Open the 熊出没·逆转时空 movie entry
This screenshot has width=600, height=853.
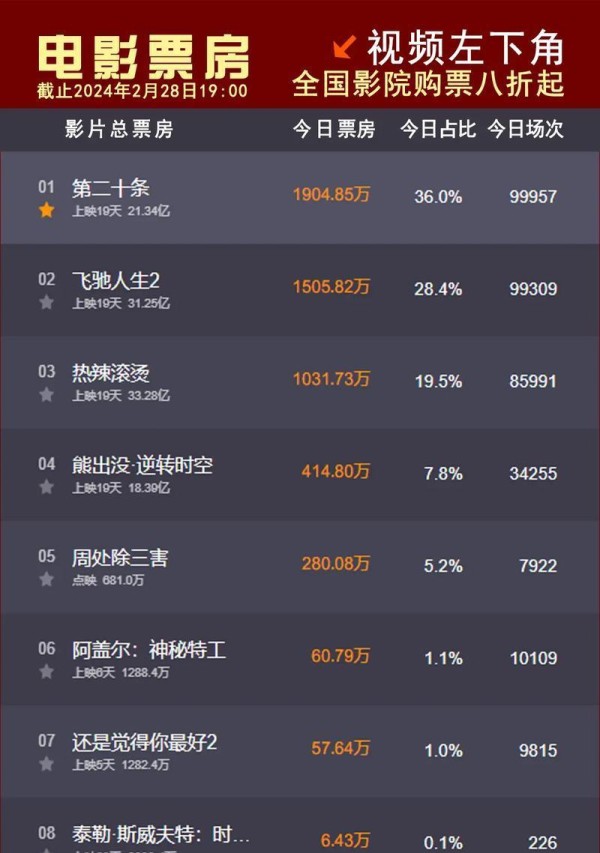pyautogui.click(x=143, y=466)
